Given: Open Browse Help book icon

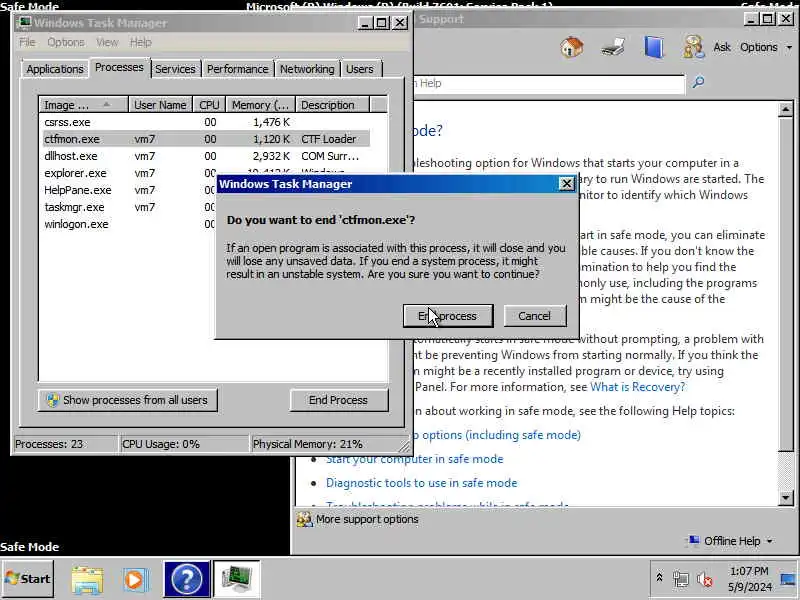Looking at the screenshot, I should [654, 47].
